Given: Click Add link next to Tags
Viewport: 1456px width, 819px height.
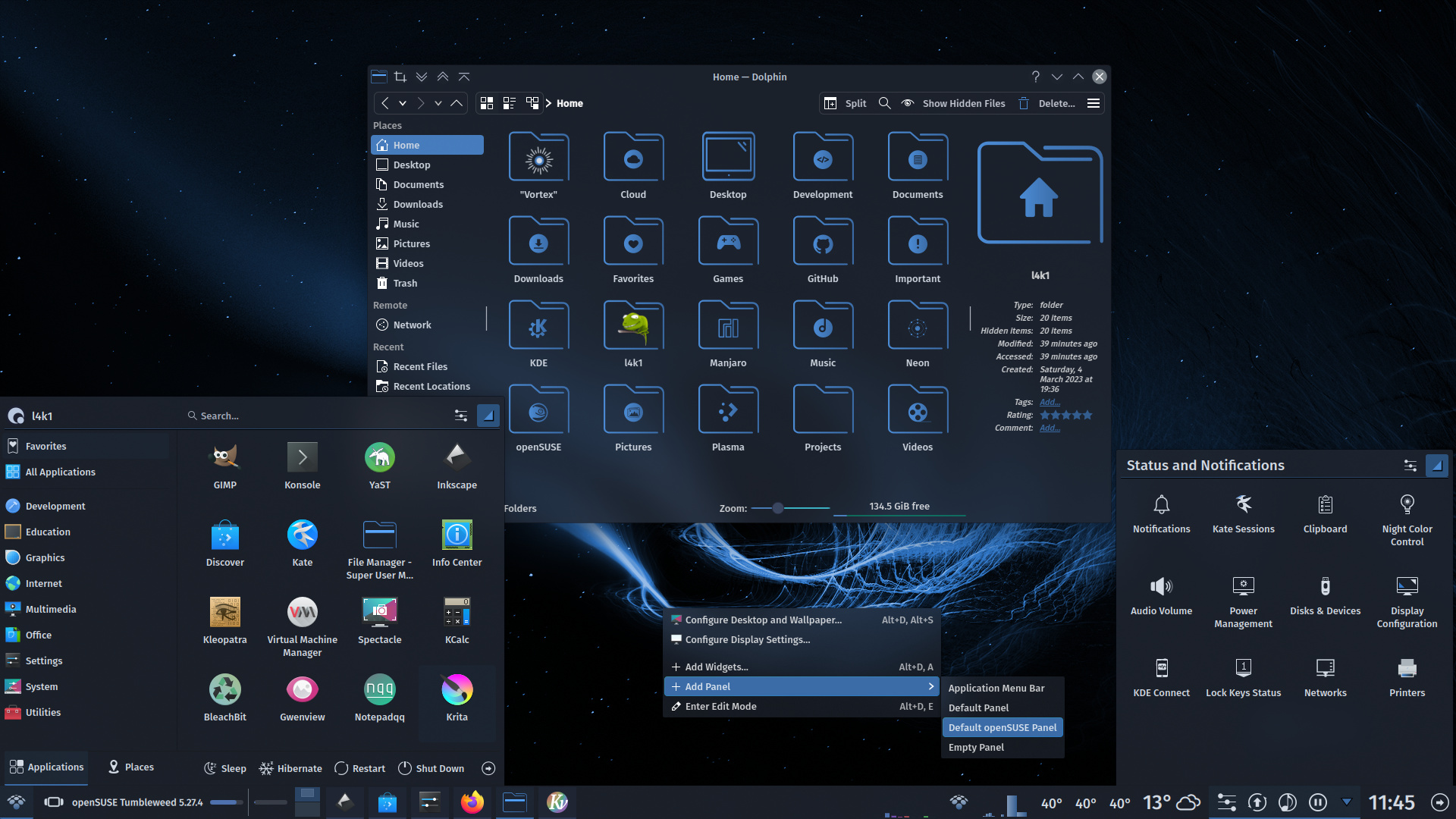Looking at the screenshot, I should tap(1050, 402).
